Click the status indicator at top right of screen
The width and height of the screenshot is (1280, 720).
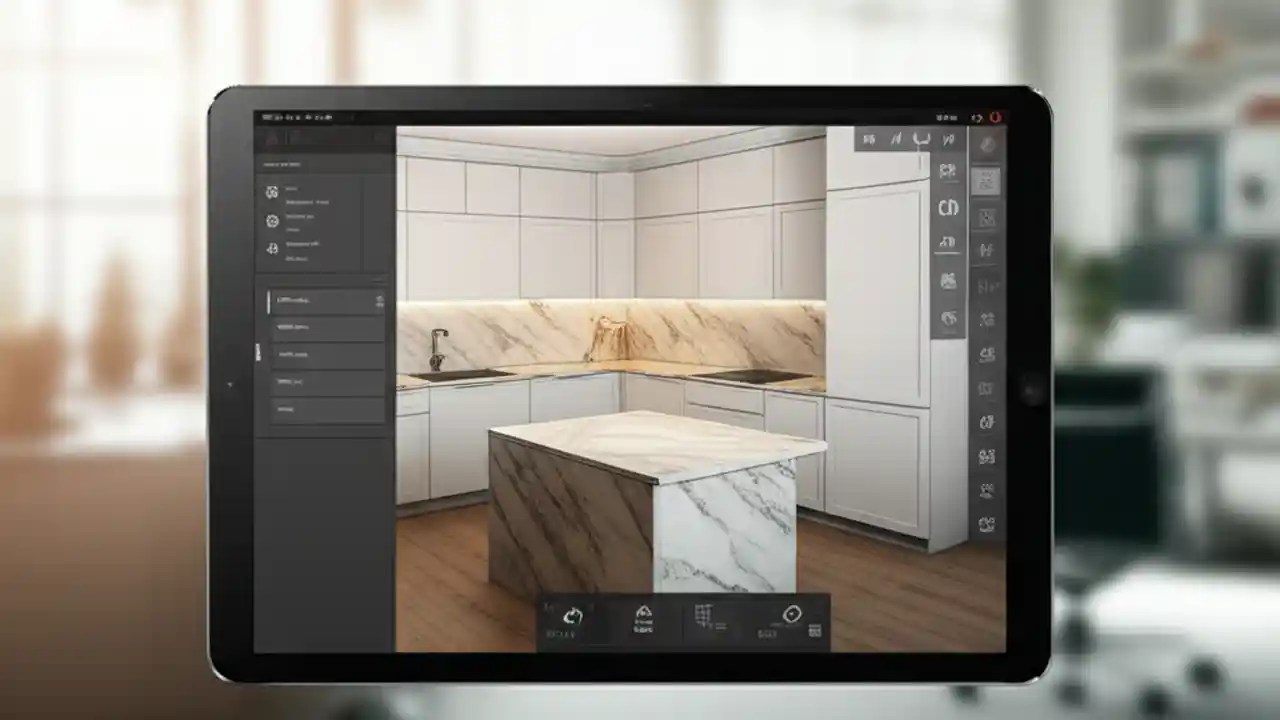click(995, 115)
